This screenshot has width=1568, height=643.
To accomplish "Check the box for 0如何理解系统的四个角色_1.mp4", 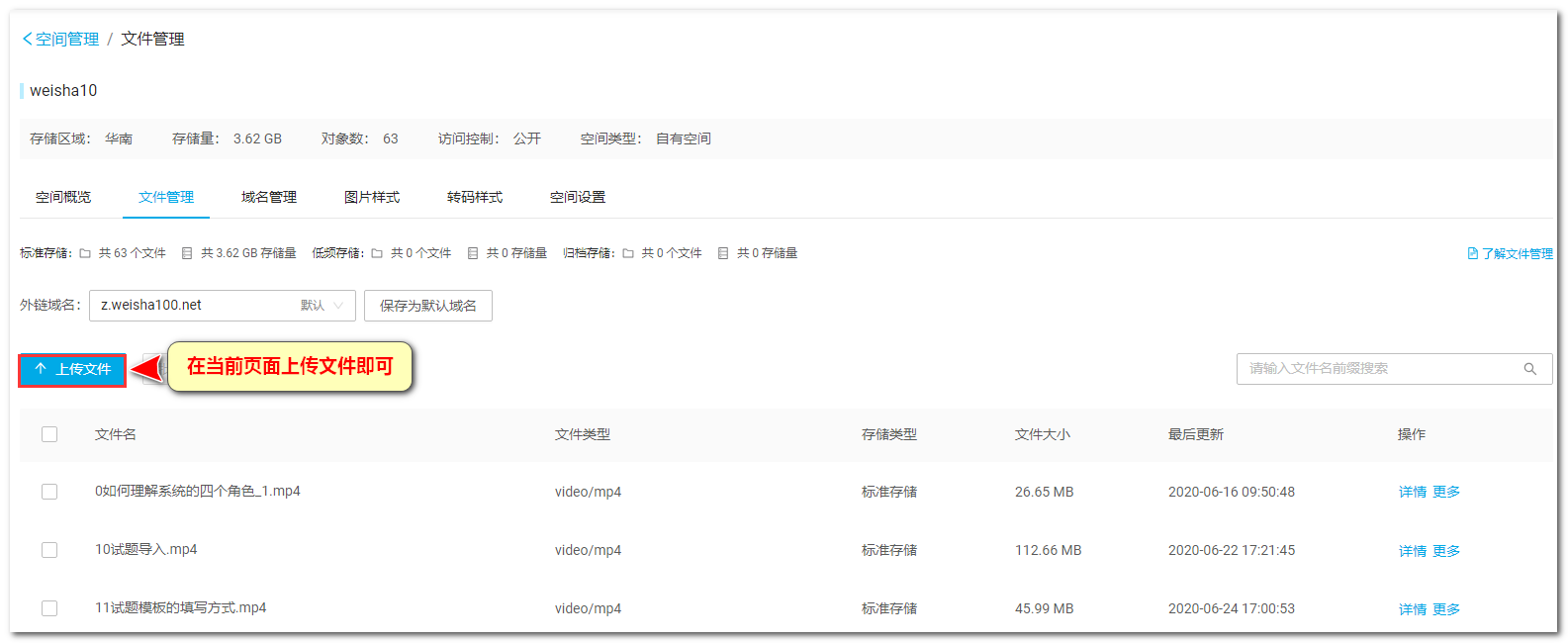I will [x=49, y=492].
